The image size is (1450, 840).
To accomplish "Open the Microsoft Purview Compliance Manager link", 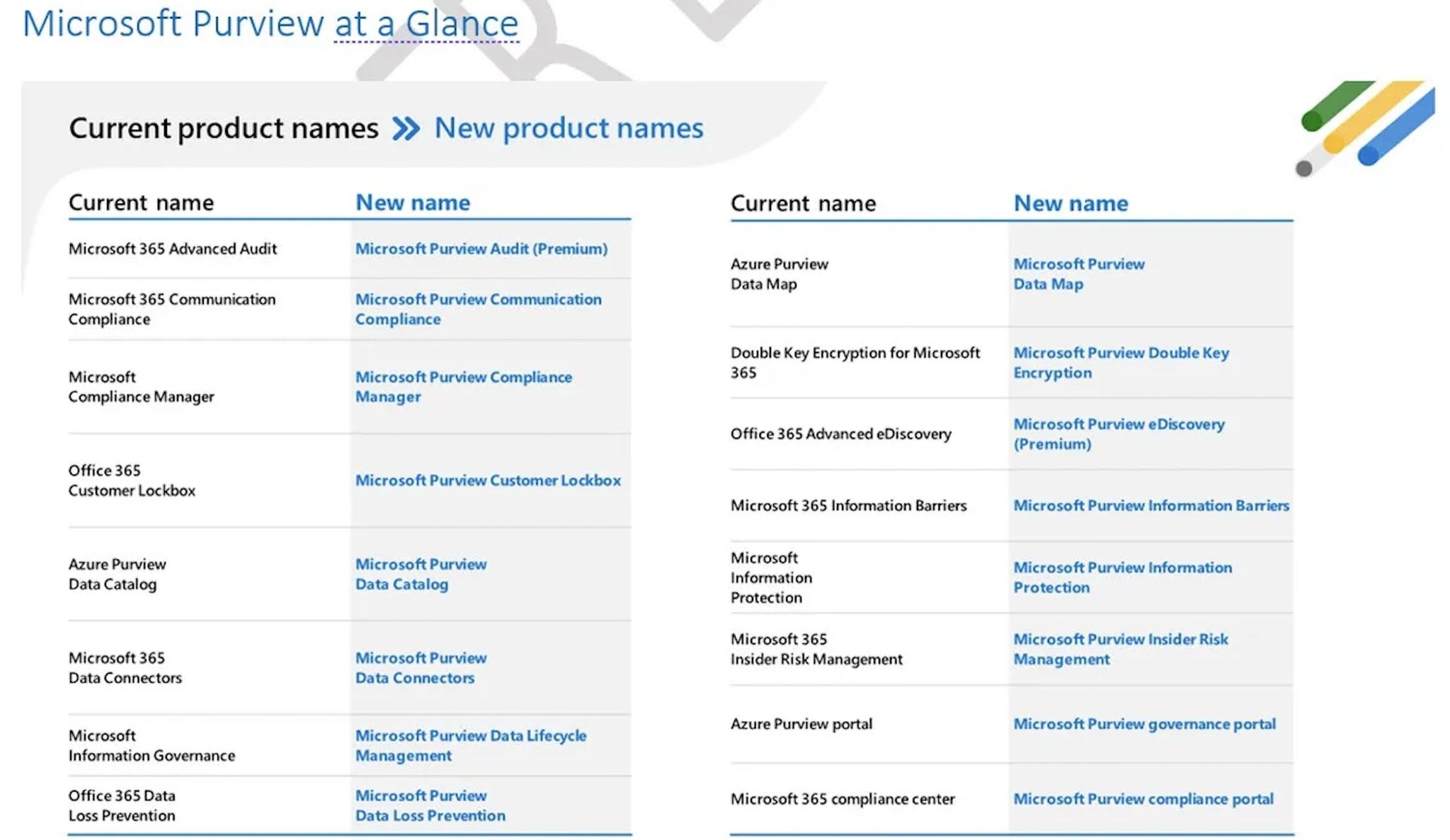I will [464, 386].
